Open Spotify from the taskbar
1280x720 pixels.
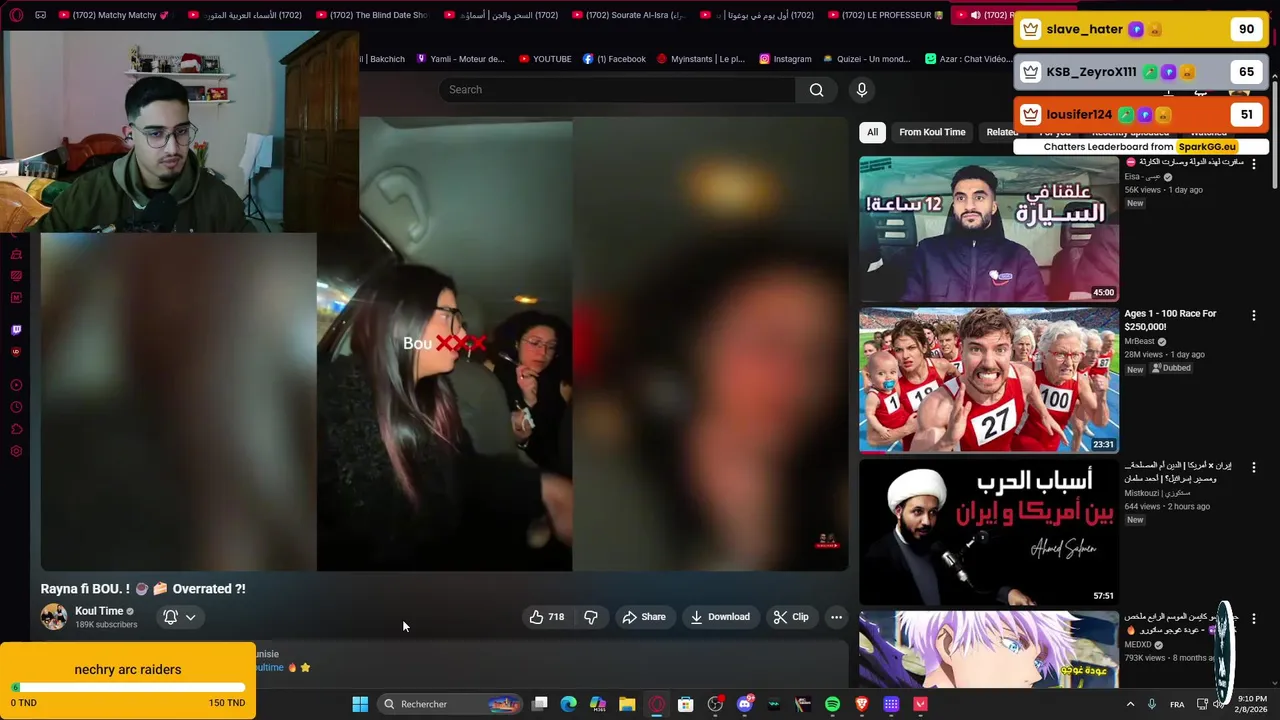(x=832, y=704)
